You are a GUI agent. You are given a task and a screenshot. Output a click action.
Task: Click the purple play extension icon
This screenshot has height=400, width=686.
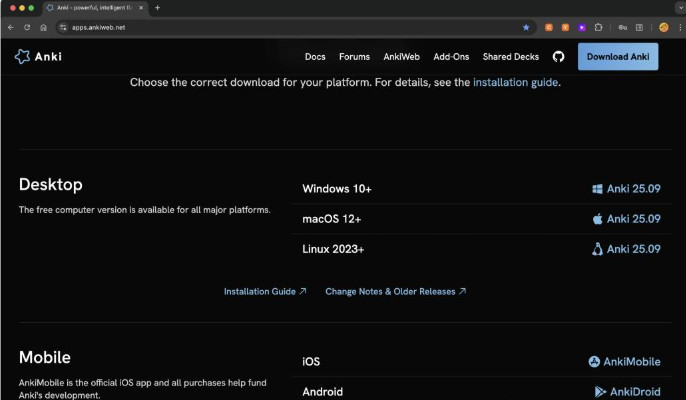(x=581, y=27)
